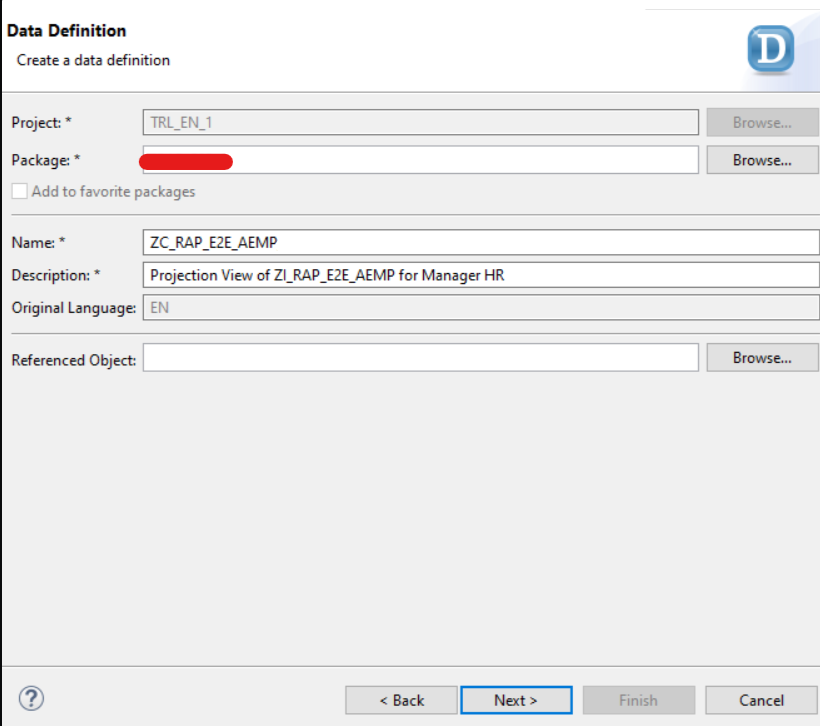Toggle the Add to favorite packages checkbox
The width and height of the screenshot is (820, 726).
click(20, 191)
